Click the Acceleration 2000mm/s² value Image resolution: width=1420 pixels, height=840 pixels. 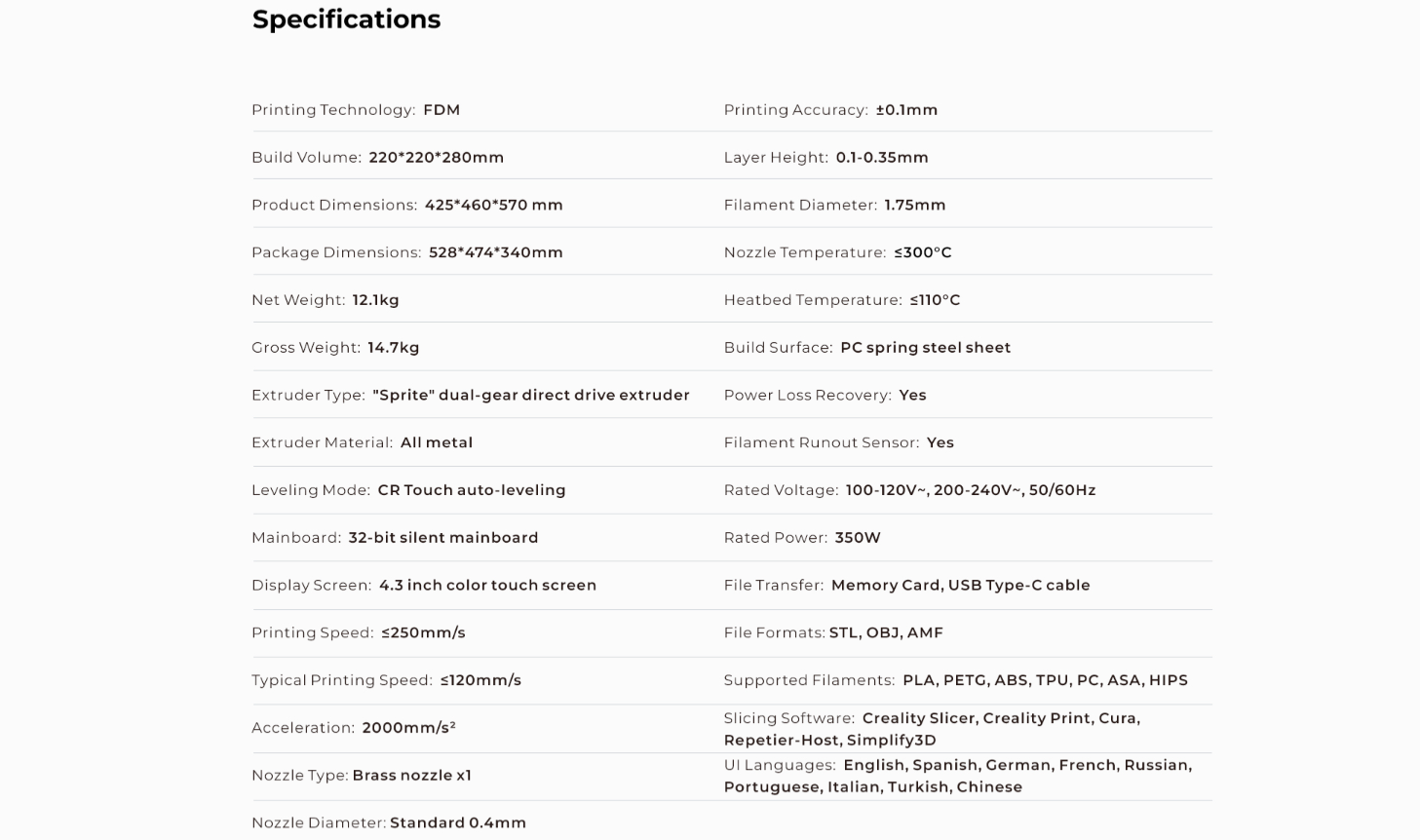[x=408, y=728]
